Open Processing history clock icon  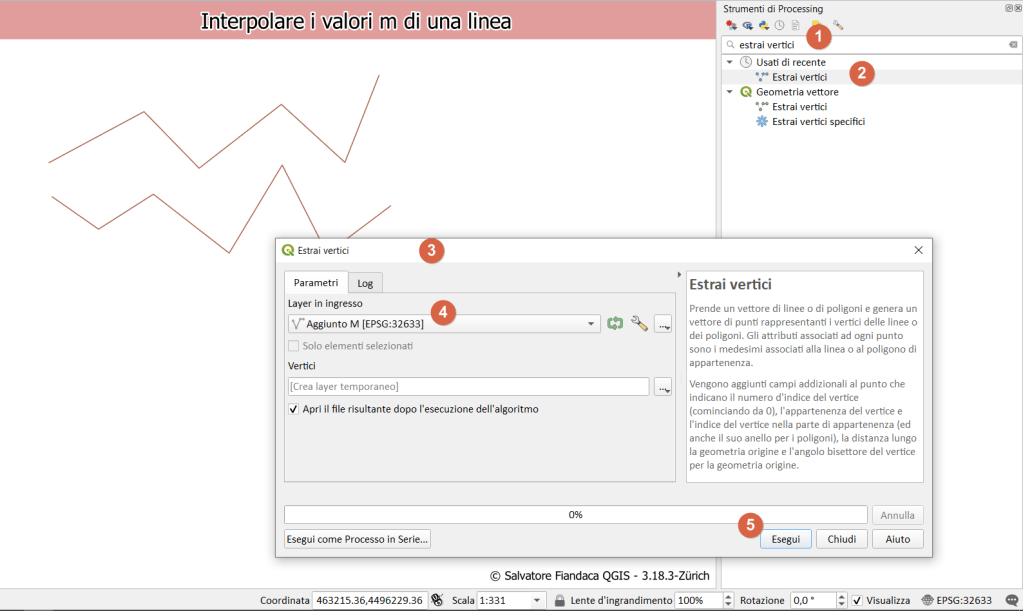(x=779, y=25)
